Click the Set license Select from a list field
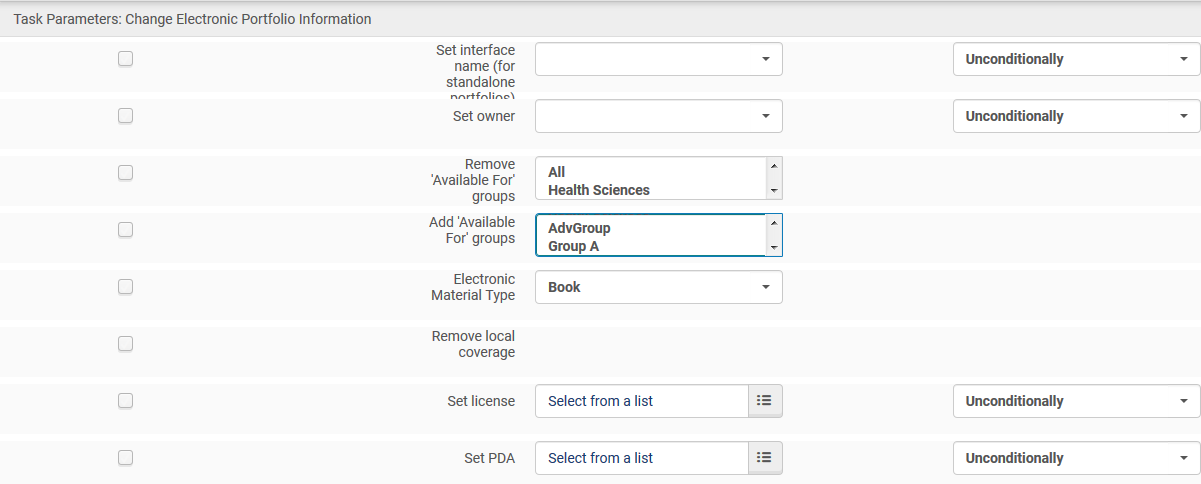Image resolution: width=1201 pixels, height=484 pixels. [642, 401]
